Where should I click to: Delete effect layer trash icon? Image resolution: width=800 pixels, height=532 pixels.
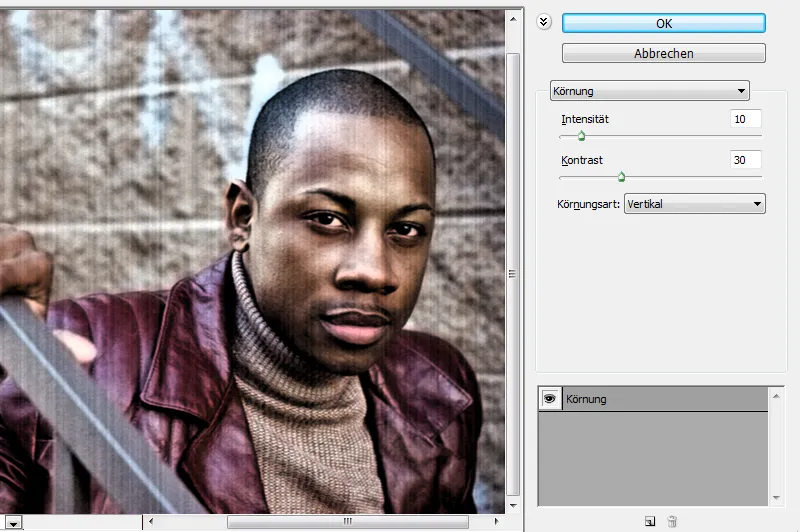pyautogui.click(x=672, y=521)
